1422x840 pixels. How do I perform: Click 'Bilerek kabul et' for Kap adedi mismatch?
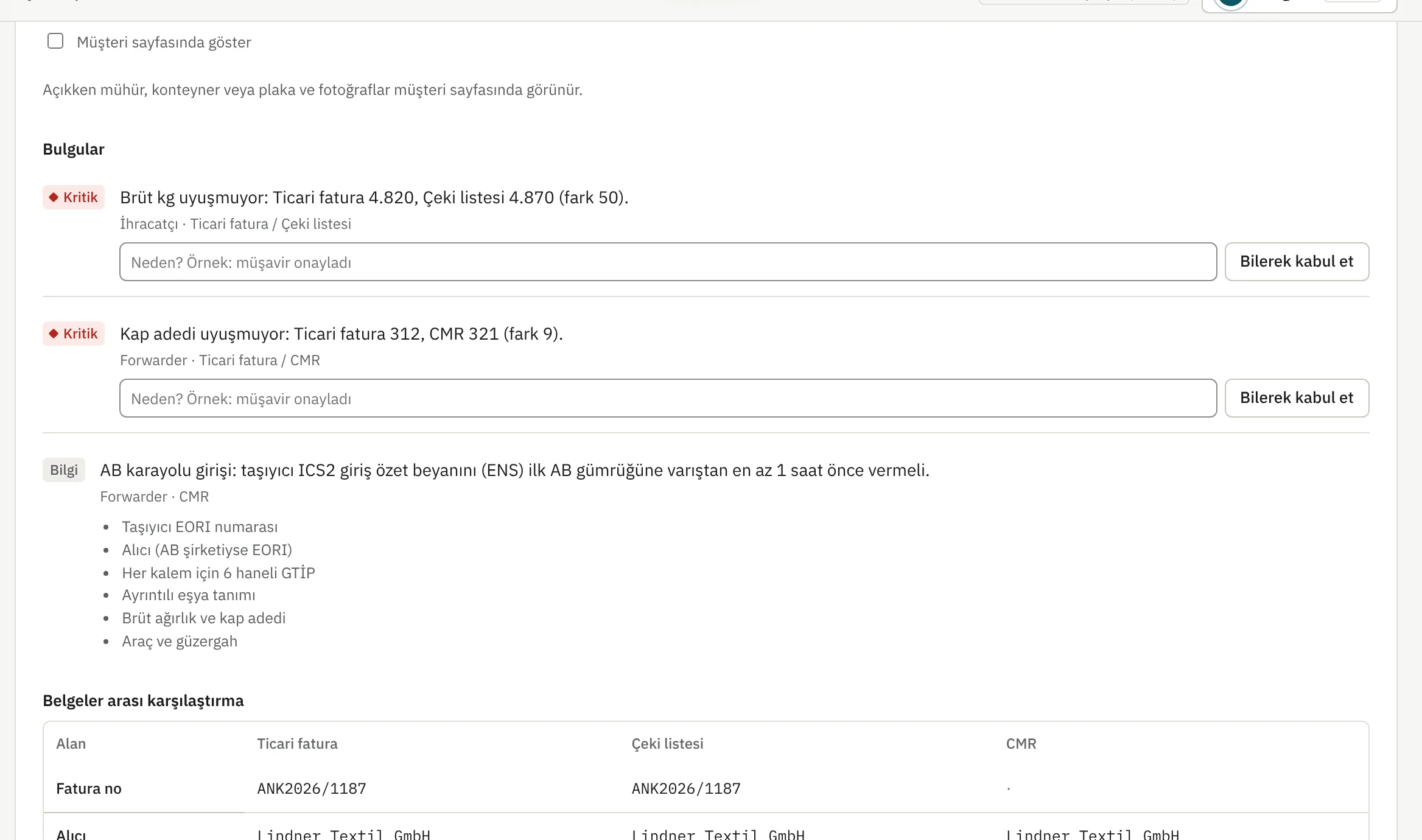(x=1297, y=398)
